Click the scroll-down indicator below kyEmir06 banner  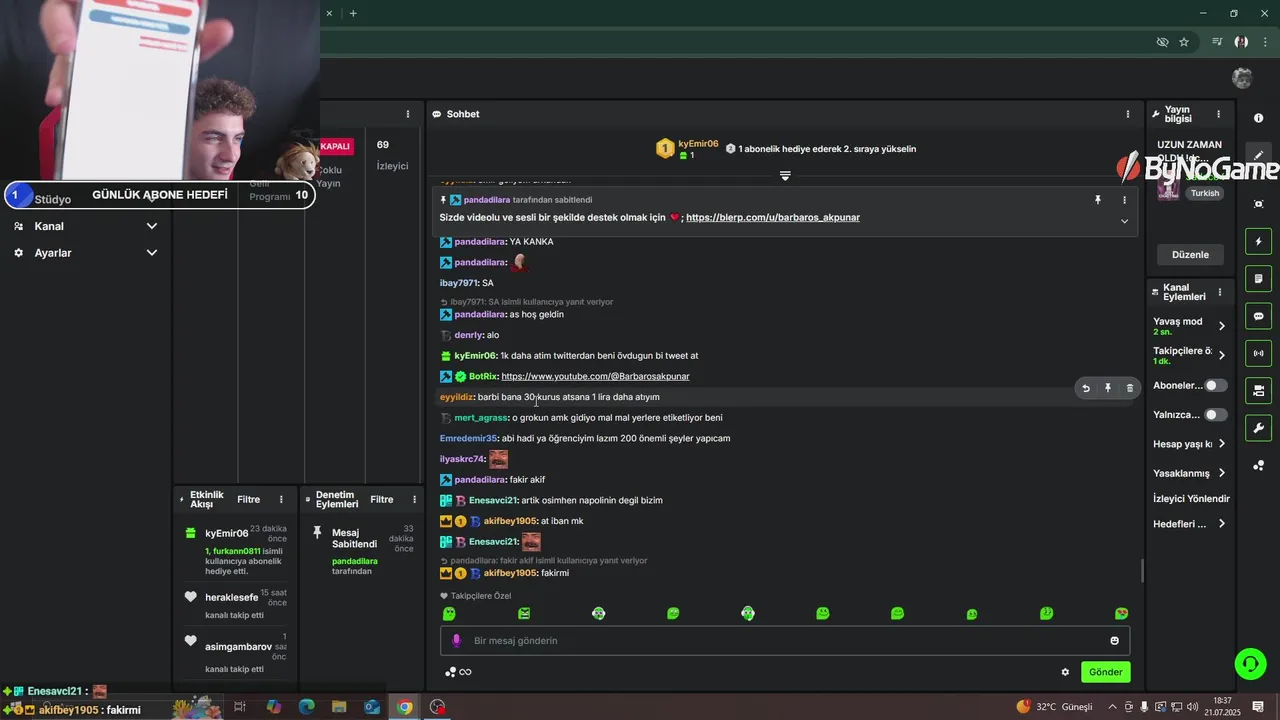pyautogui.click(x=785, y=176)
